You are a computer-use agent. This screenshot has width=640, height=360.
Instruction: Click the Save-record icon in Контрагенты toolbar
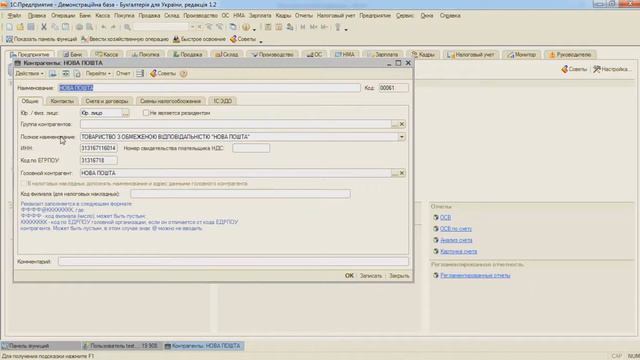(x=53, y=73)
